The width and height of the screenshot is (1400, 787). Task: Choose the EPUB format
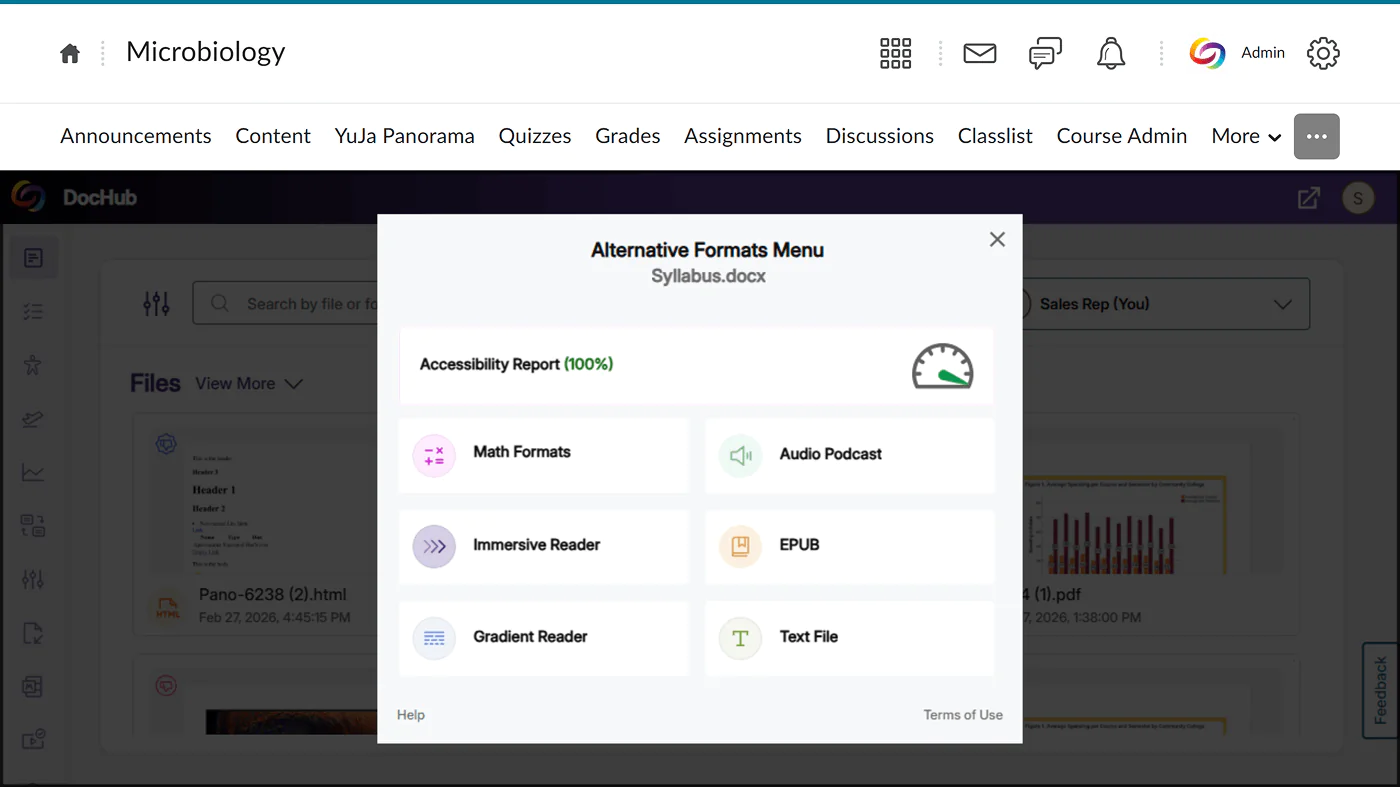[849, 546]
